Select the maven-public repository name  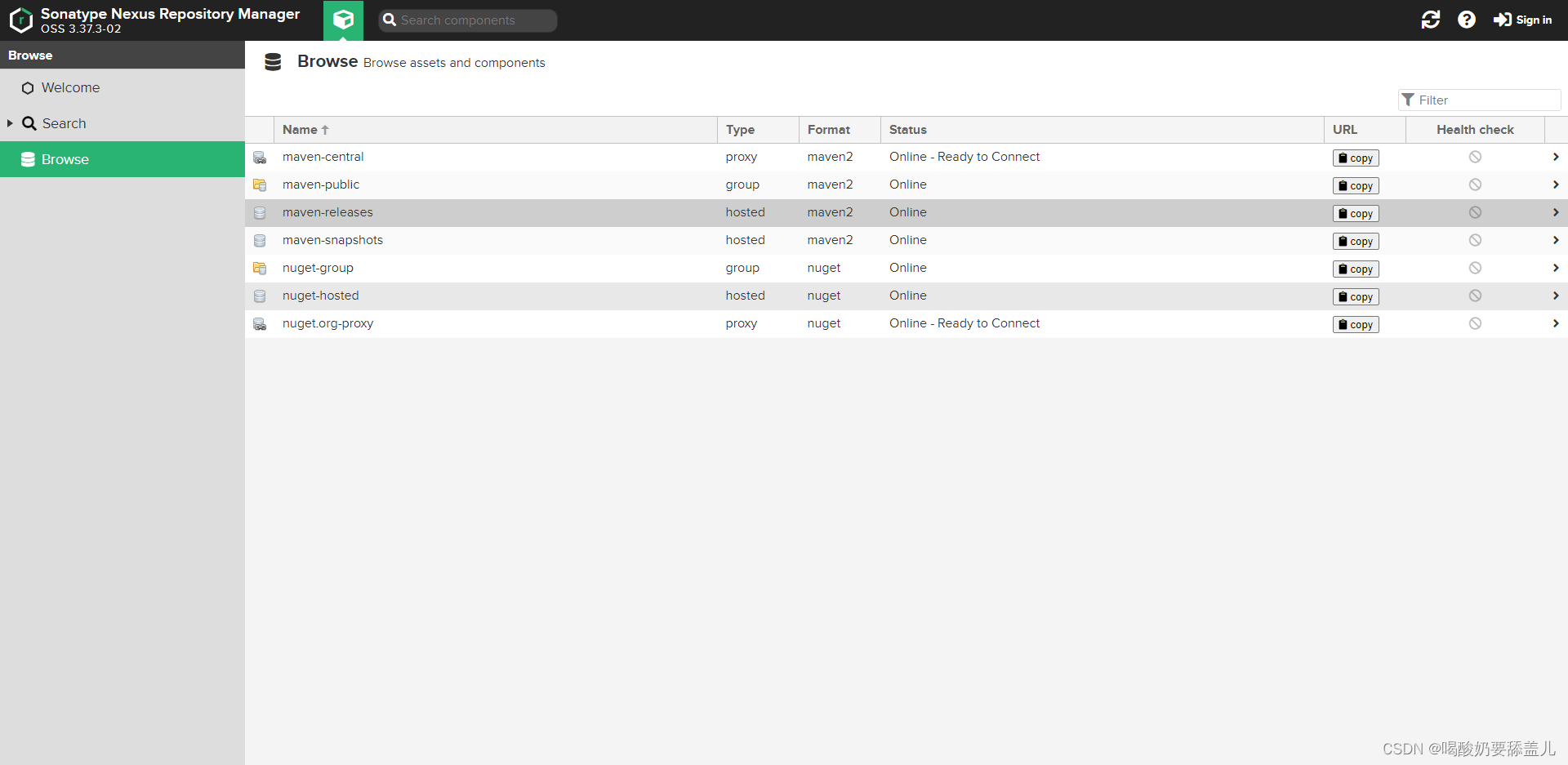click(321, 185)
